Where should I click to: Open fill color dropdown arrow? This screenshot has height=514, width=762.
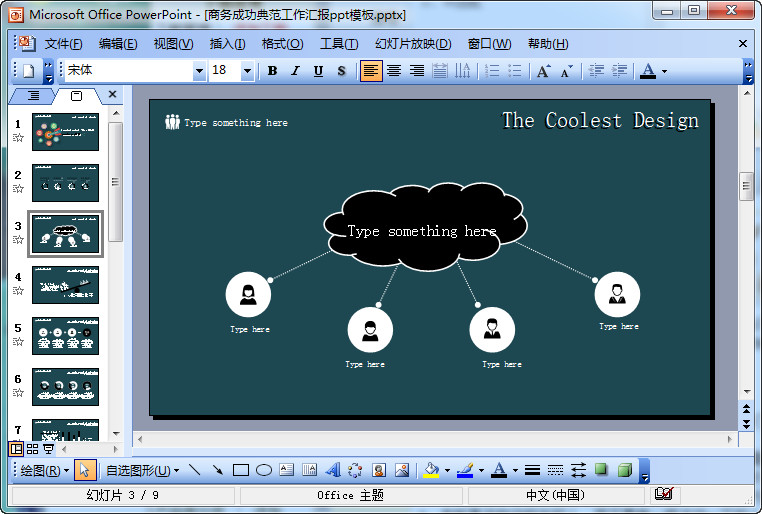pyautogui.click(x=447, y=470)
